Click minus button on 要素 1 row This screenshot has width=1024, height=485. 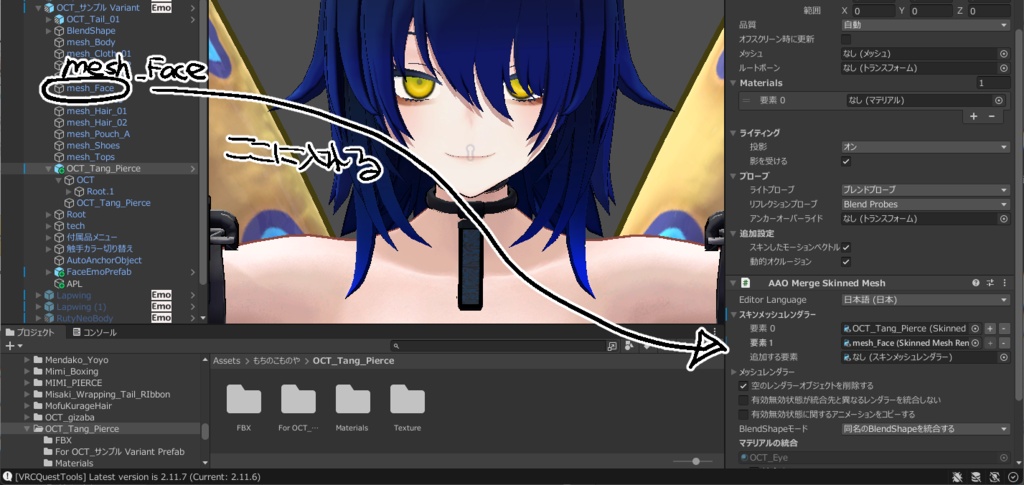1003,343
